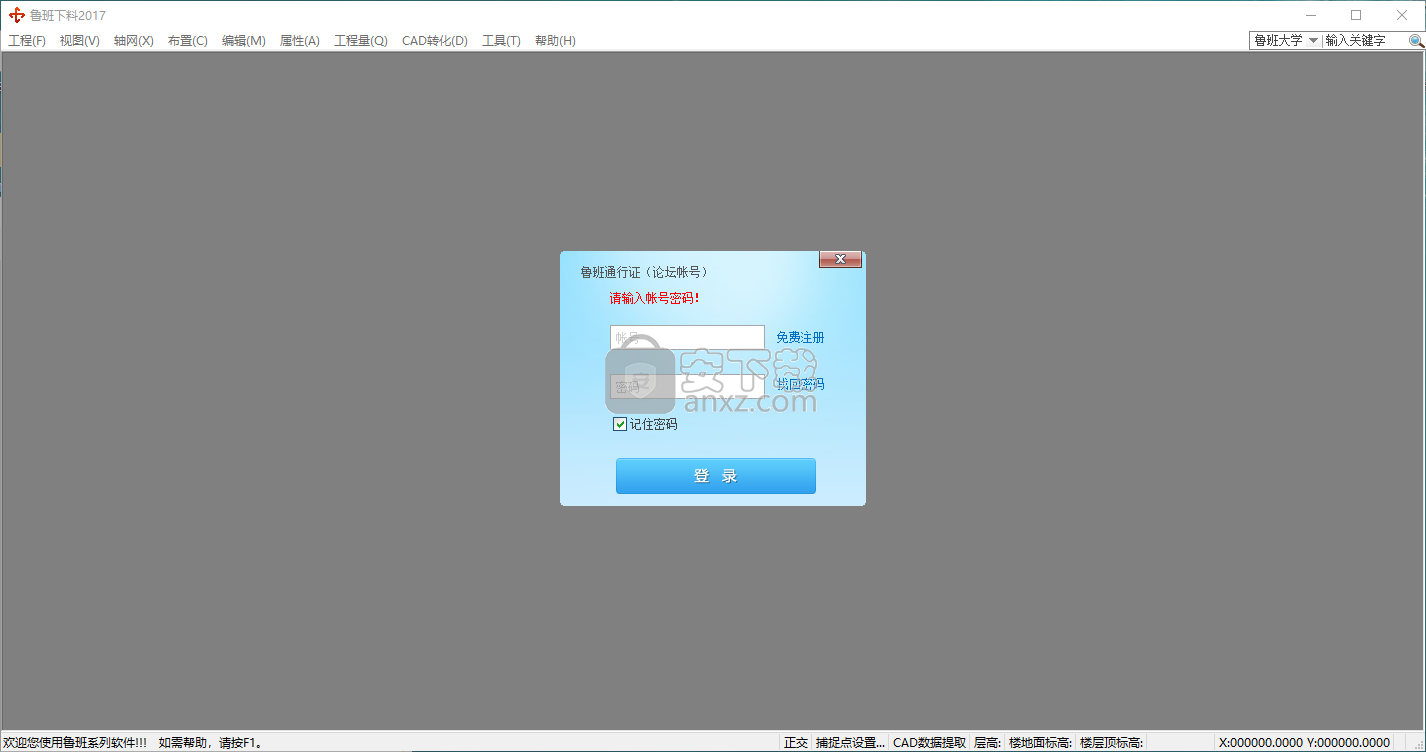Click the 层高: status bar entry
This screenshot has height=752, width=1426.
click(987, 743)
